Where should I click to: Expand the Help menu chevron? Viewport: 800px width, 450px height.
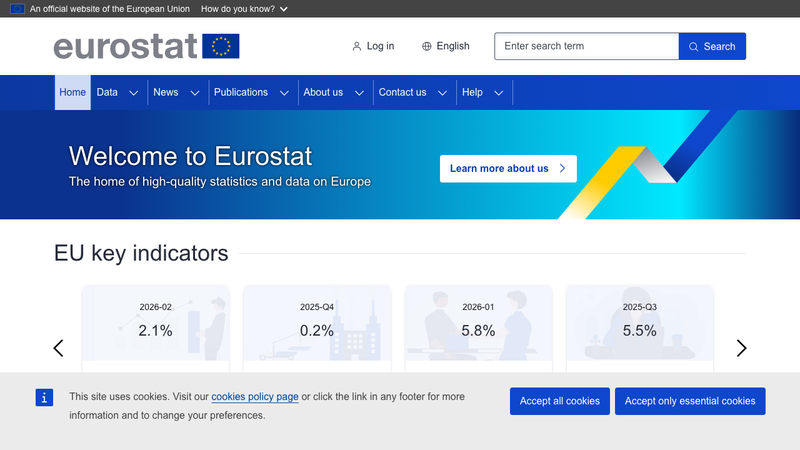tap(498, 93)
